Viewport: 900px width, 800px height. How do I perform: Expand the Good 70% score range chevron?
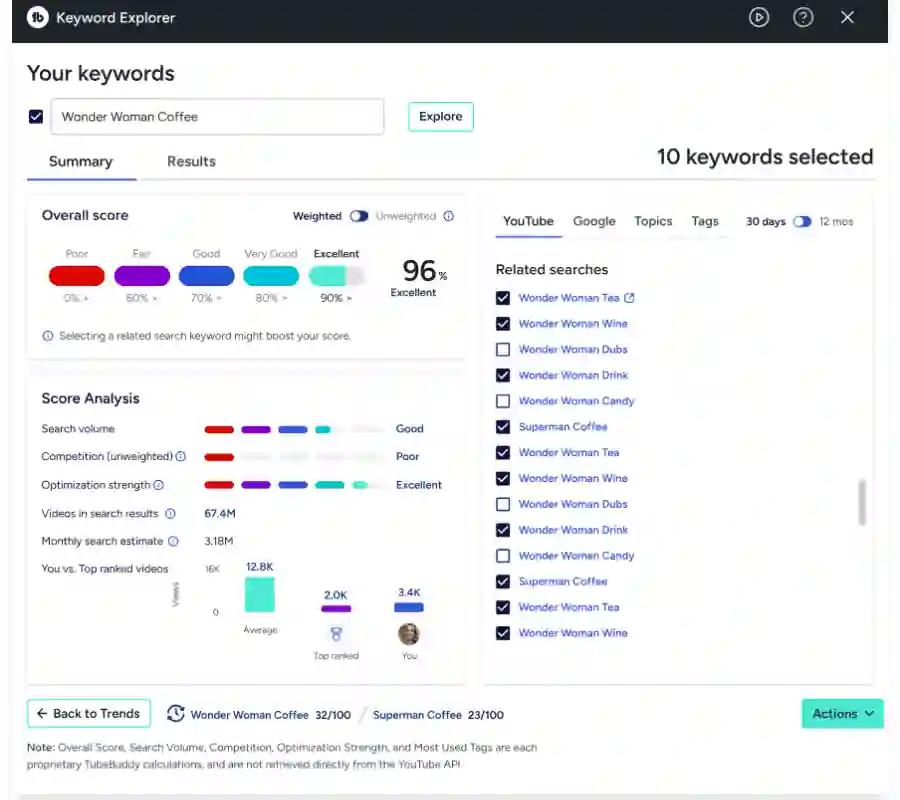point(219,298)
